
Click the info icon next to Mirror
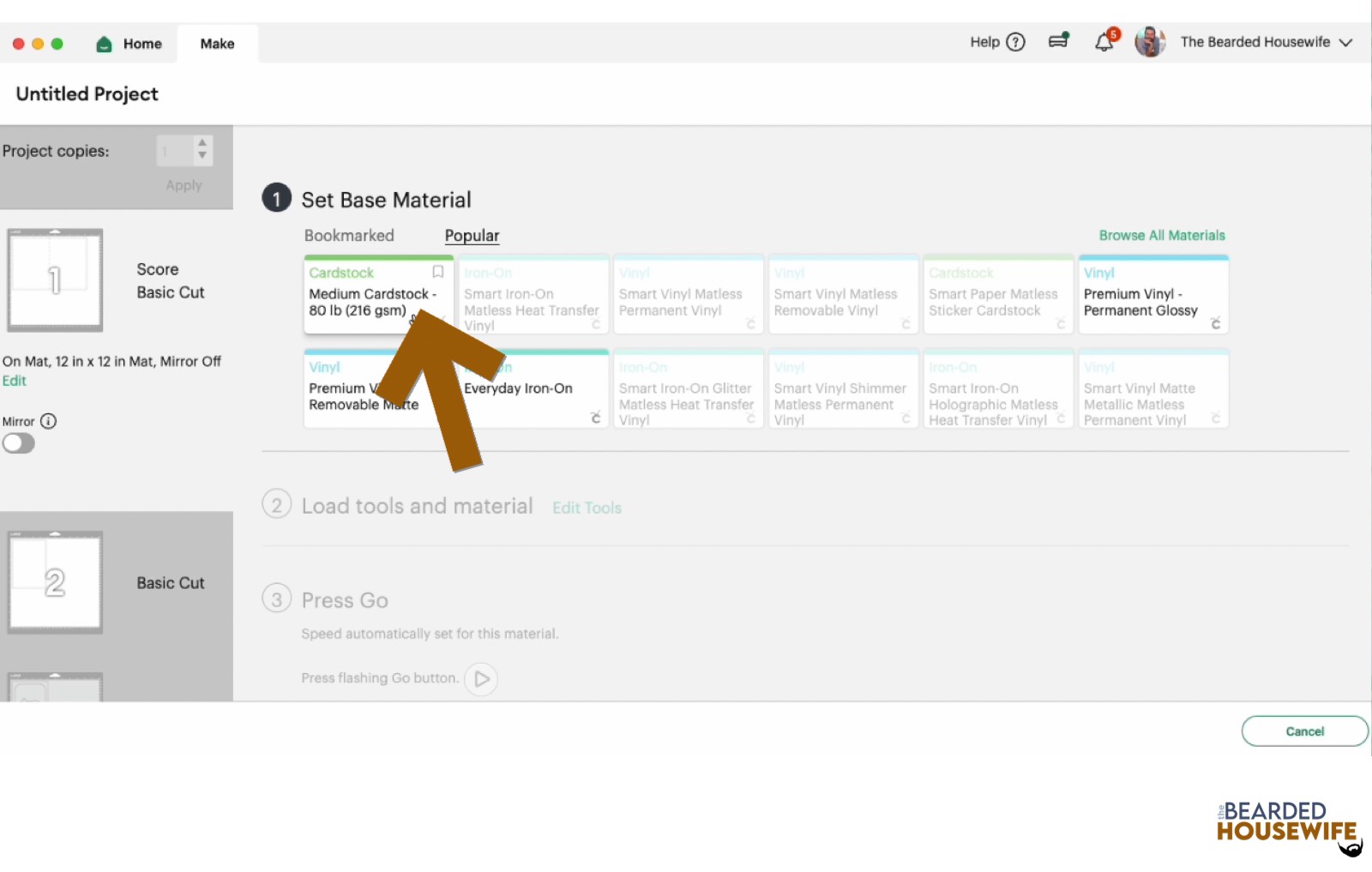(49, 421)
